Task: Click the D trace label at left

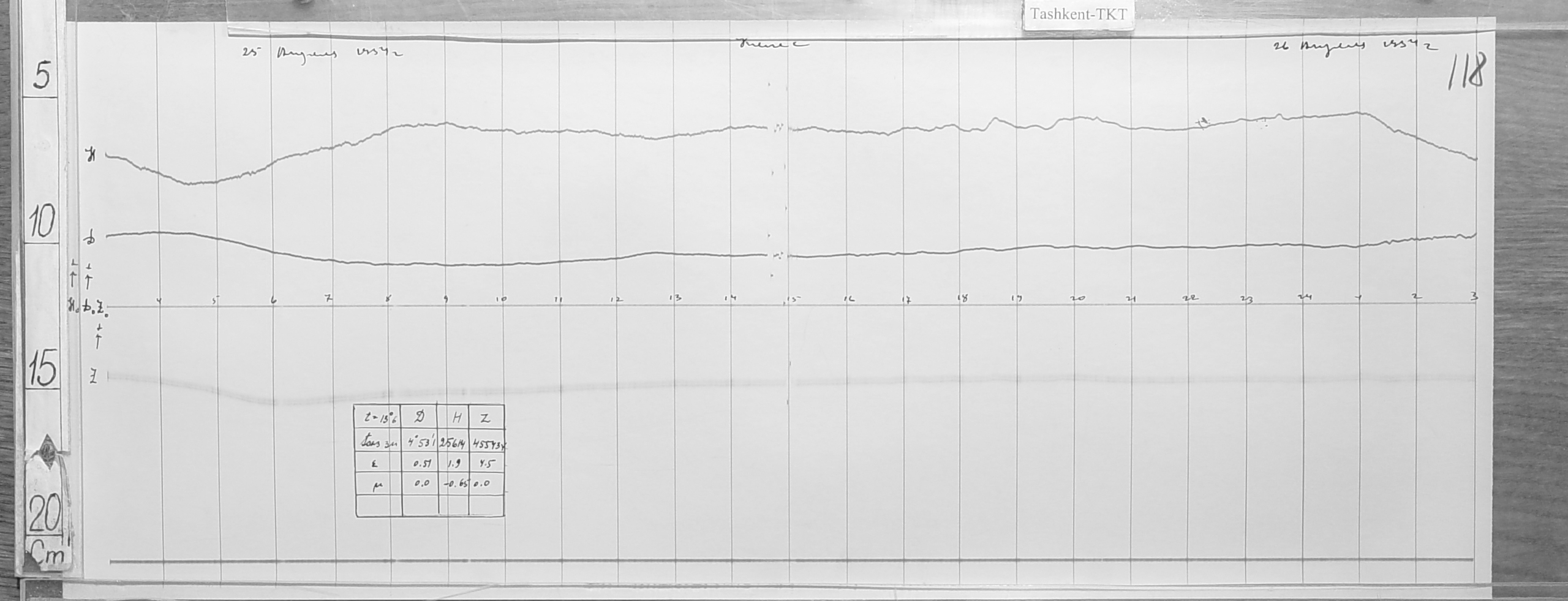Action: coord(91,239)
